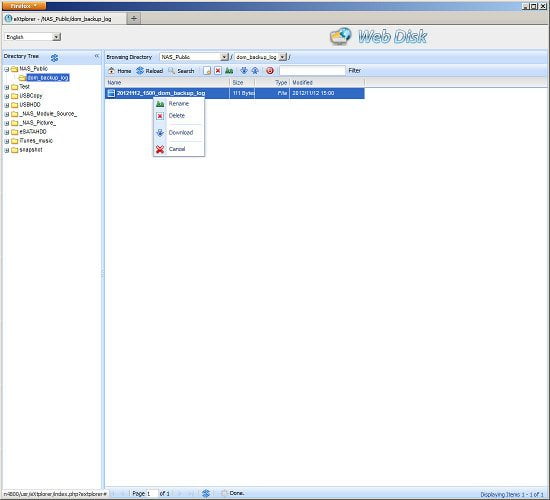Collapse the Directory Tree panel
Viewport: 550px width, 500px height.
[x=97, y=56]
